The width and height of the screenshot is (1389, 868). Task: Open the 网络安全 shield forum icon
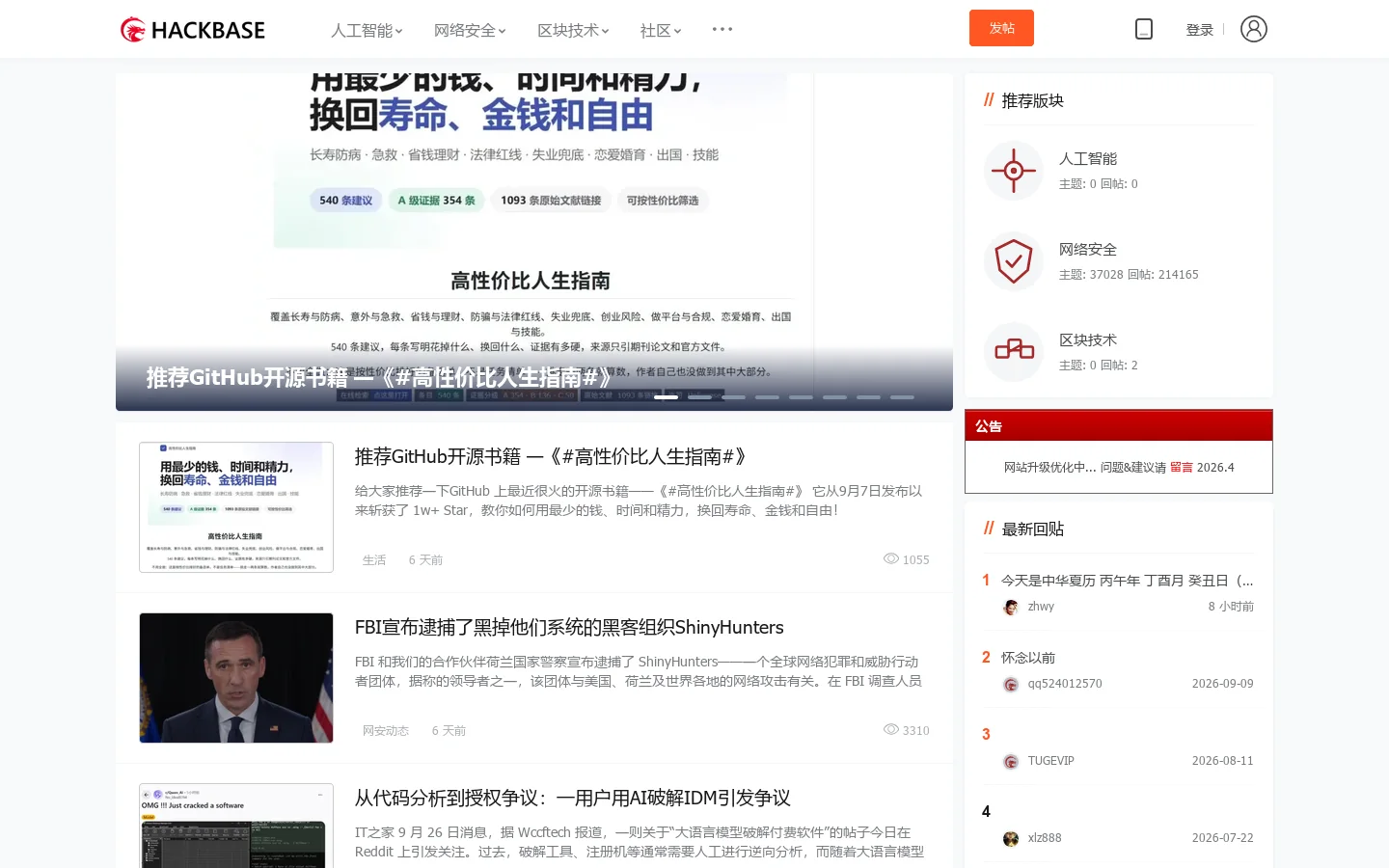pos(1014,261)
